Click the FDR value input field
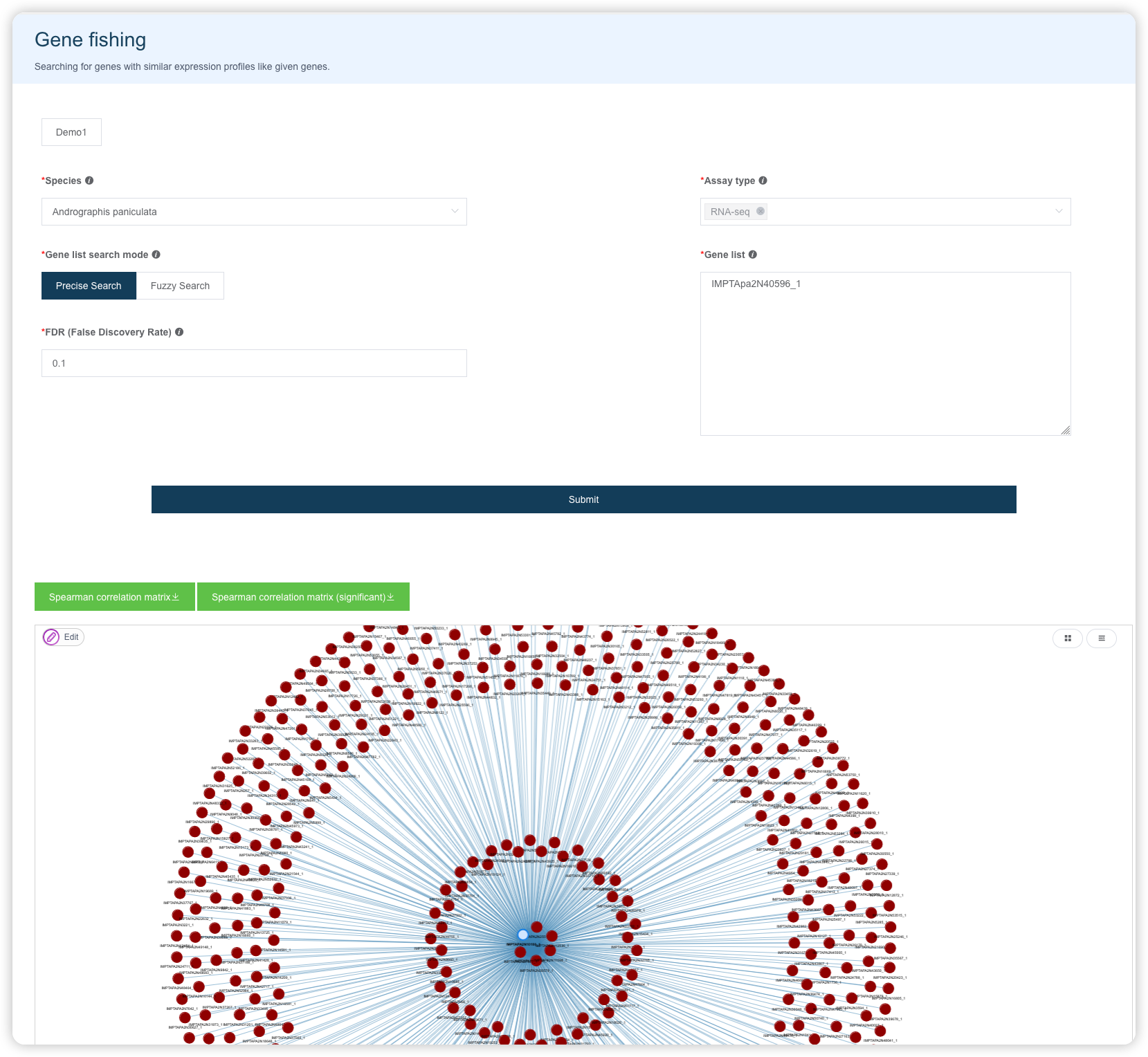The image size is (1148, 1057). [254, 363]
